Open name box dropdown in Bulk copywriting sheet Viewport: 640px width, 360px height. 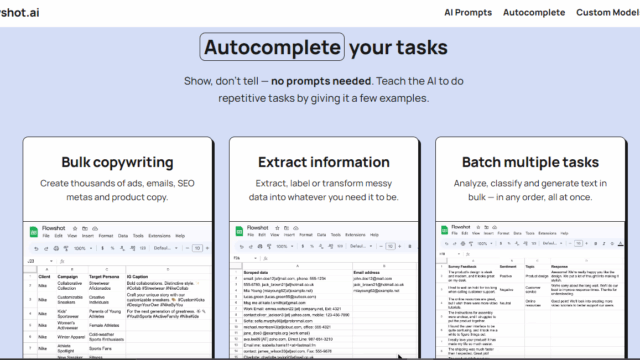(x=51, y=261)
